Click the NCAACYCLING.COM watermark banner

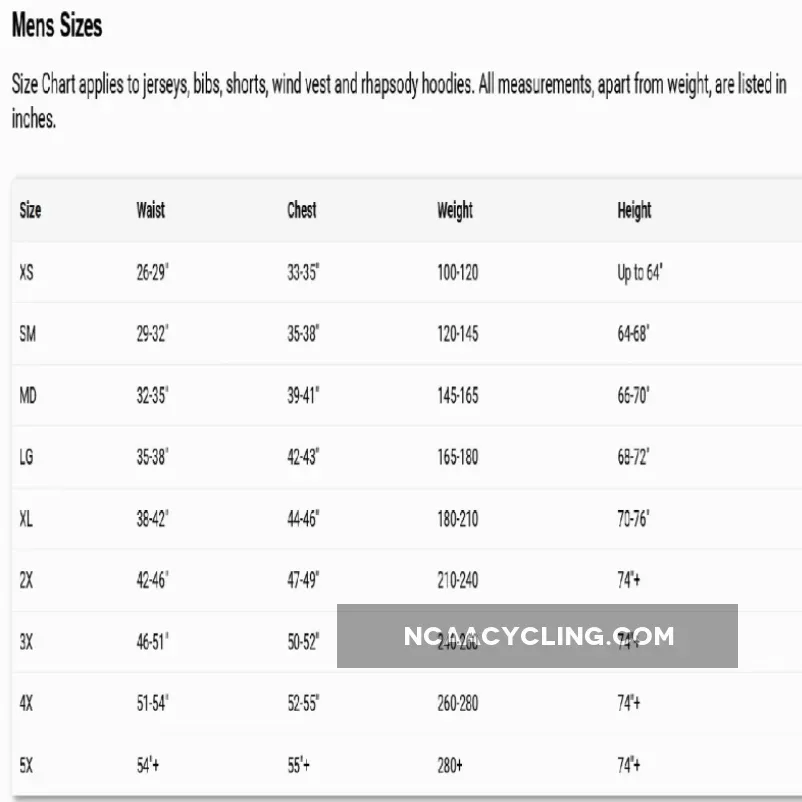pyautogui.click(x=537, y=636)
